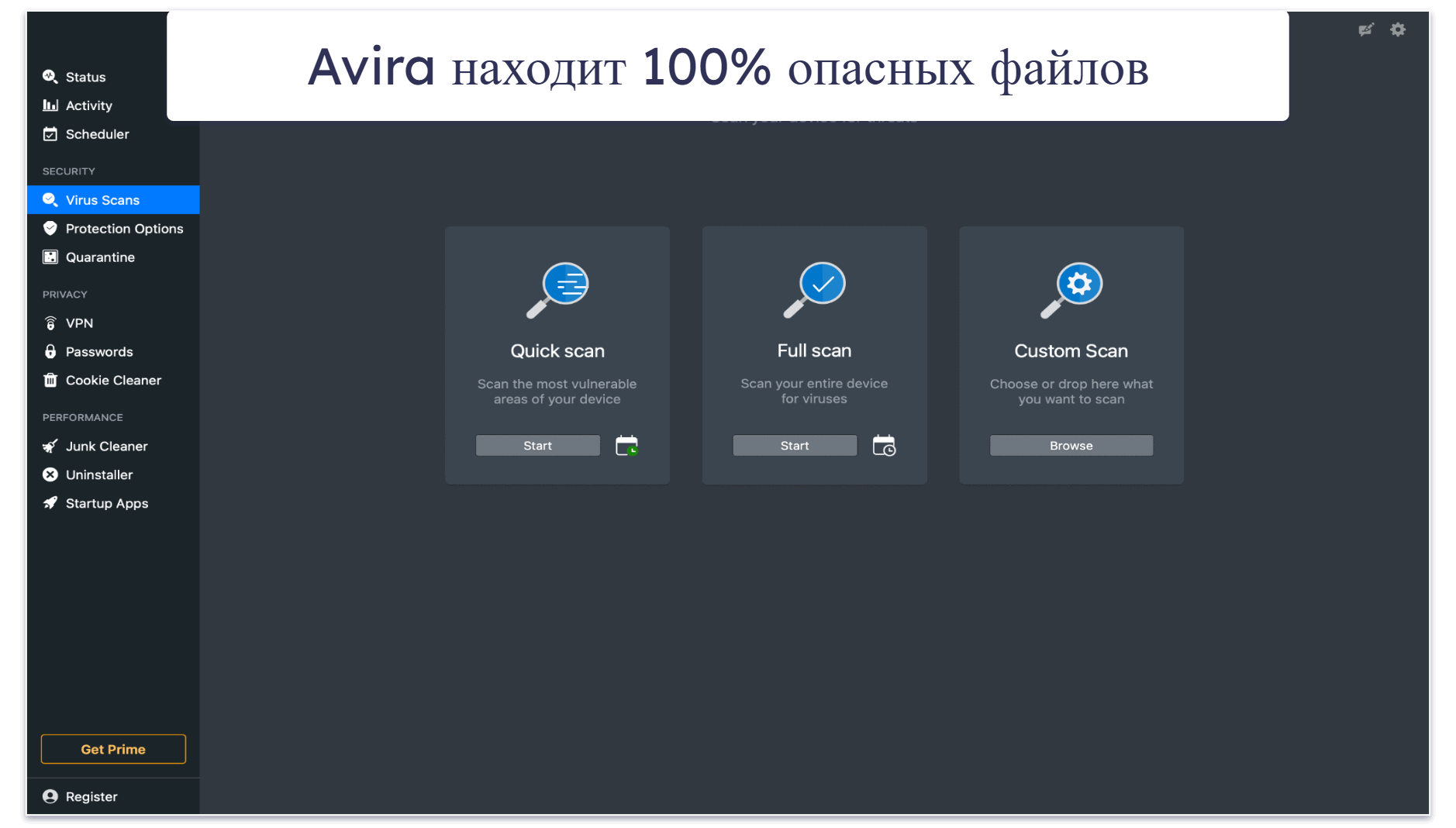Open Cookie Cleaner
Viewport: 1456px width, 828px height.
point(113,381)
